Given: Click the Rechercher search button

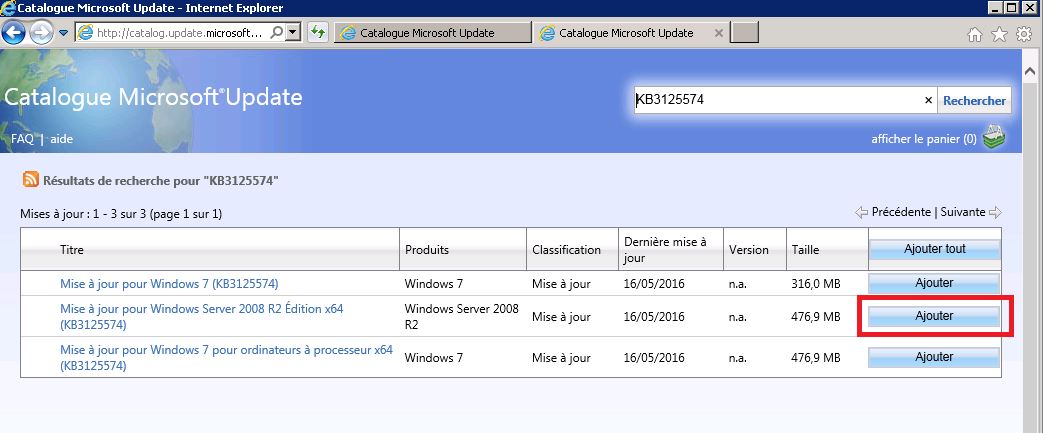Looking at the screenshot, I should 974,100.
